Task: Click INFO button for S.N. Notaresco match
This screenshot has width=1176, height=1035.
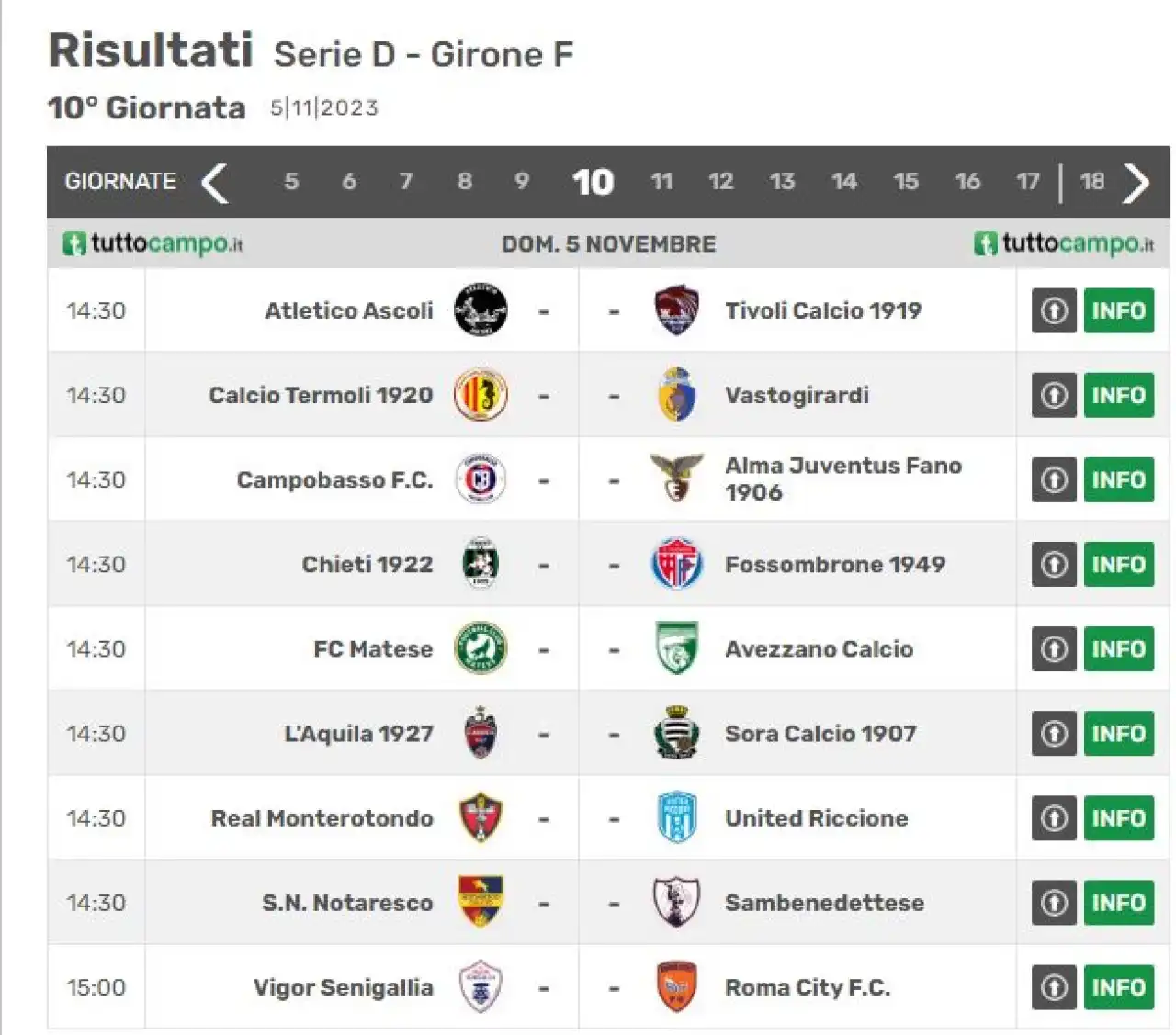Action: [1118, 903]
